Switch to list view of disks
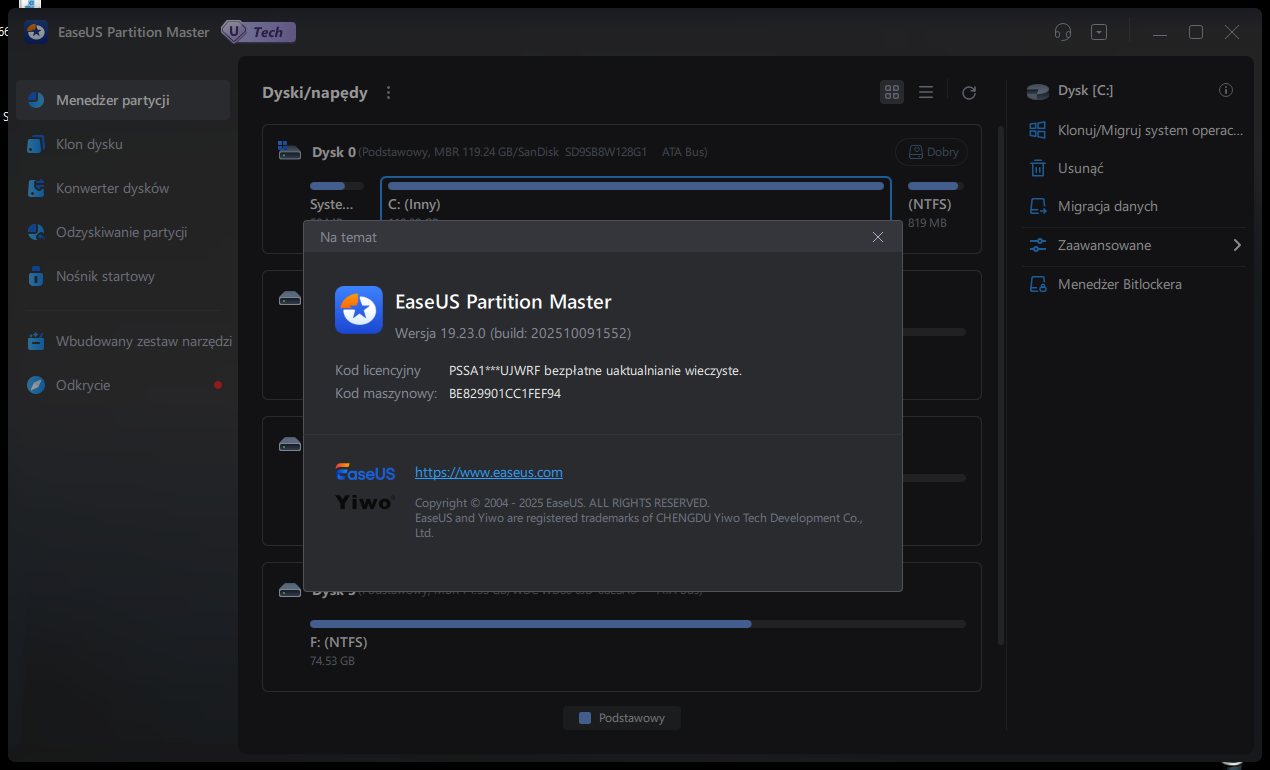The image size is (1270, 770). tap(926, 92)
